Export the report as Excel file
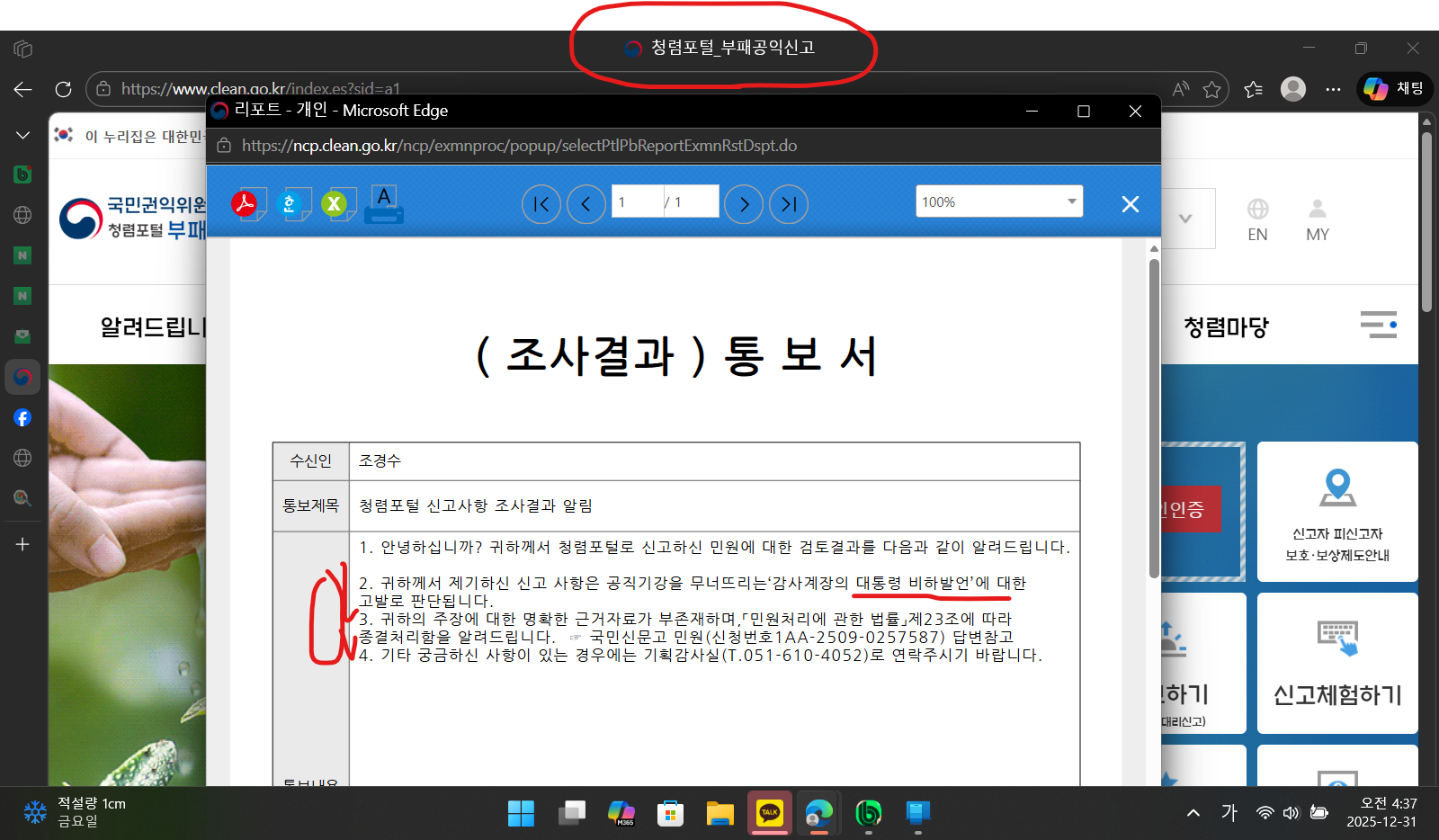Viewport: 1439px width, 840px height. coord(337,204)
